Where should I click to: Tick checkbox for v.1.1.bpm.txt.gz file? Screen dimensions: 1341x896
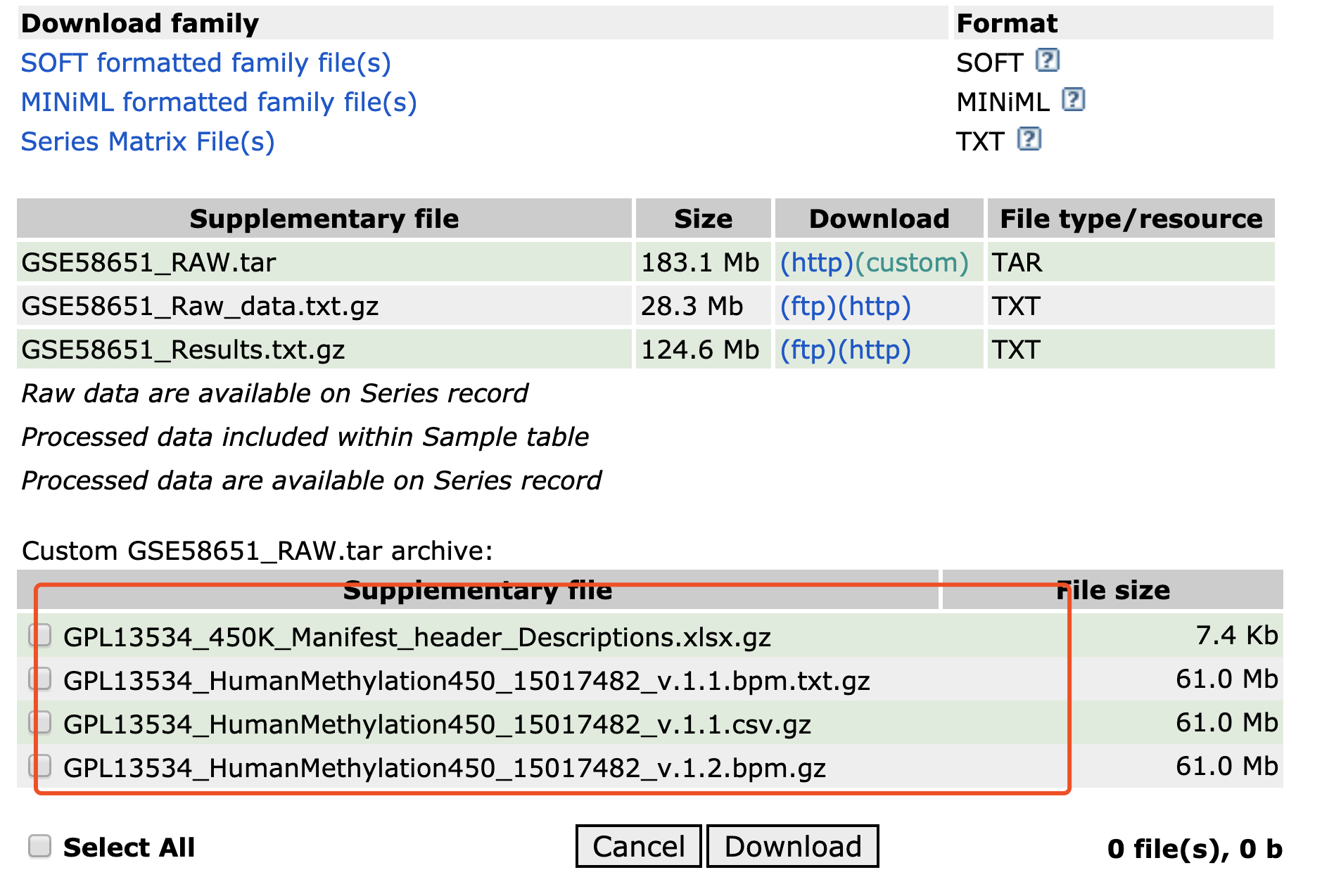[40, 679]
